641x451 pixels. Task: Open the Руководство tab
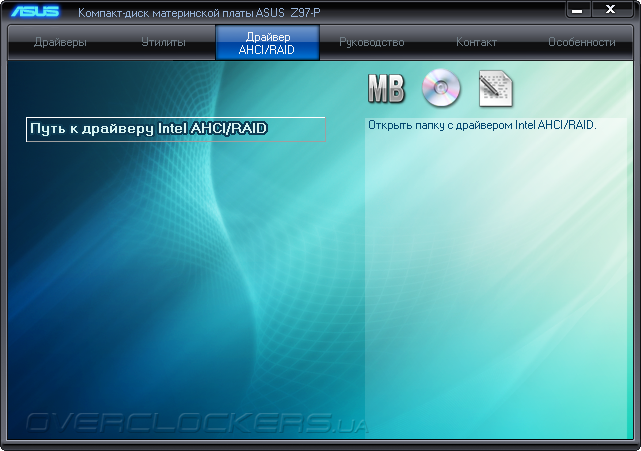point(372,42)
